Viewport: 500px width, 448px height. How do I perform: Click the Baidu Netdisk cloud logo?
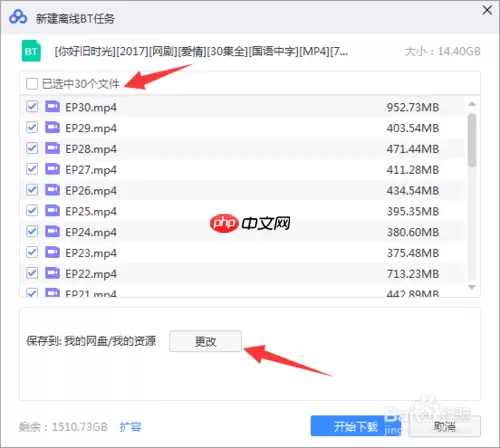(18, 17)
